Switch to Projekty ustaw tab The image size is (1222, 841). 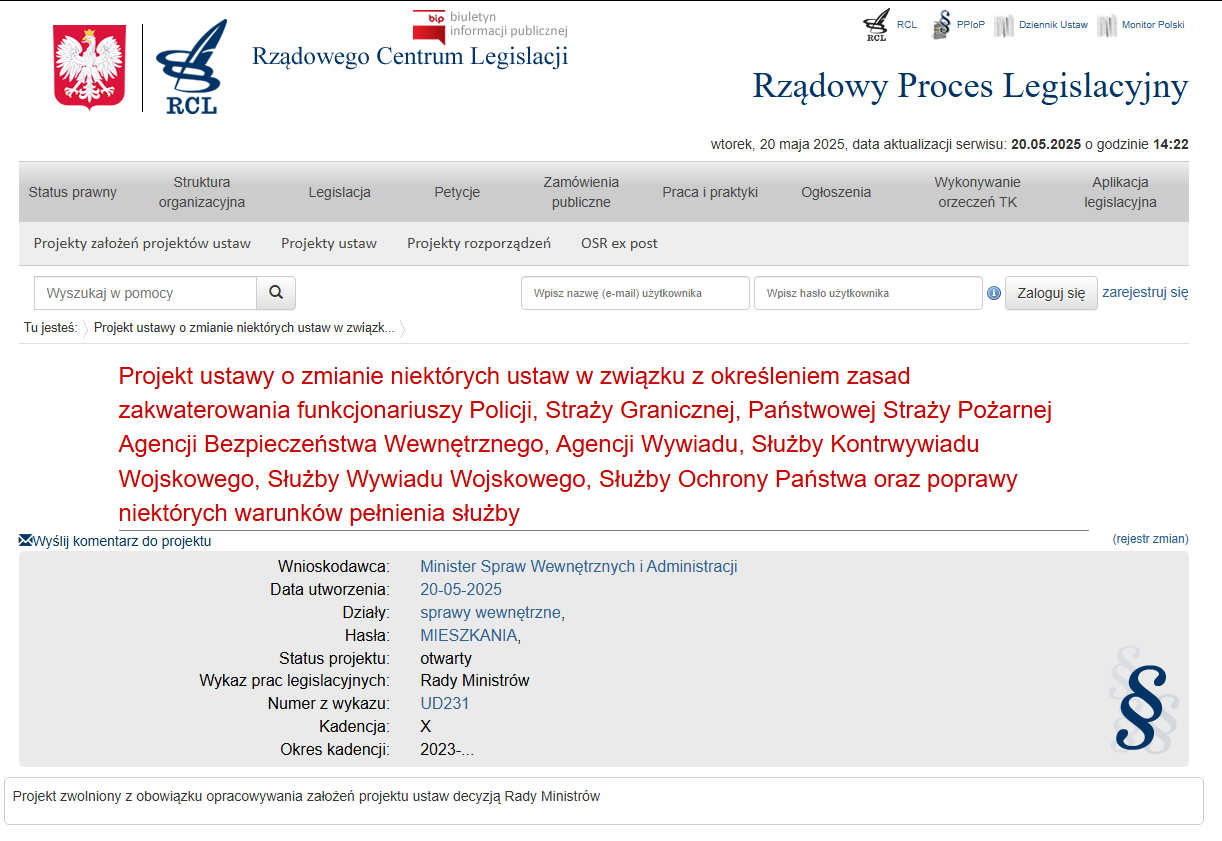[329, 243]
